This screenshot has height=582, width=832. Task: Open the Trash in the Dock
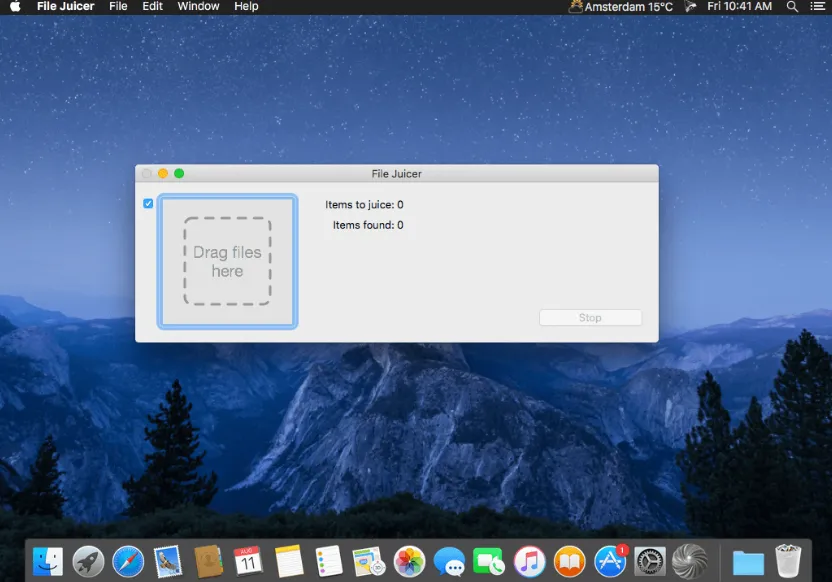click(788, 561)
